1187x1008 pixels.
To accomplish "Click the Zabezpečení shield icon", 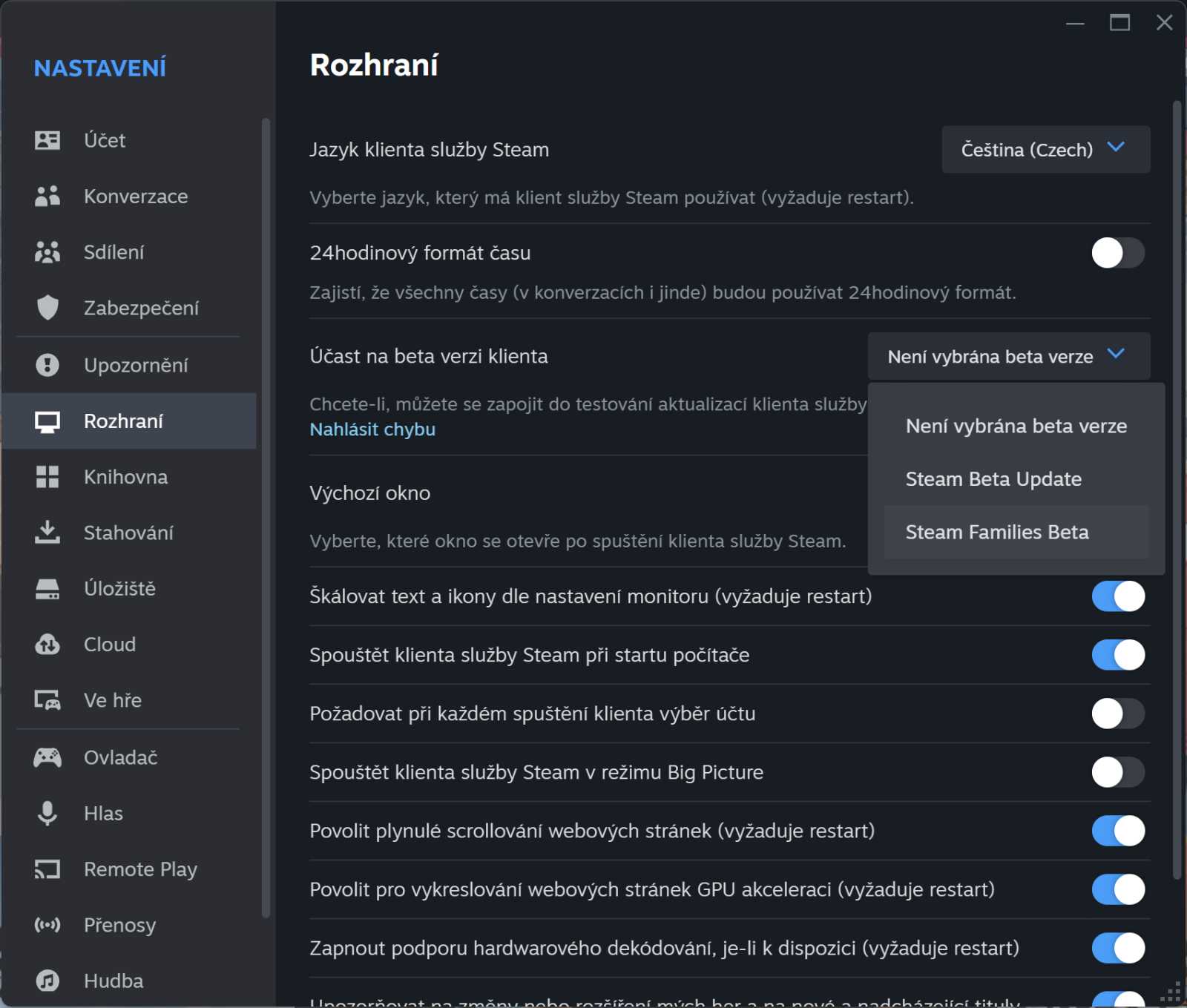I will click(x=47, y=308).
